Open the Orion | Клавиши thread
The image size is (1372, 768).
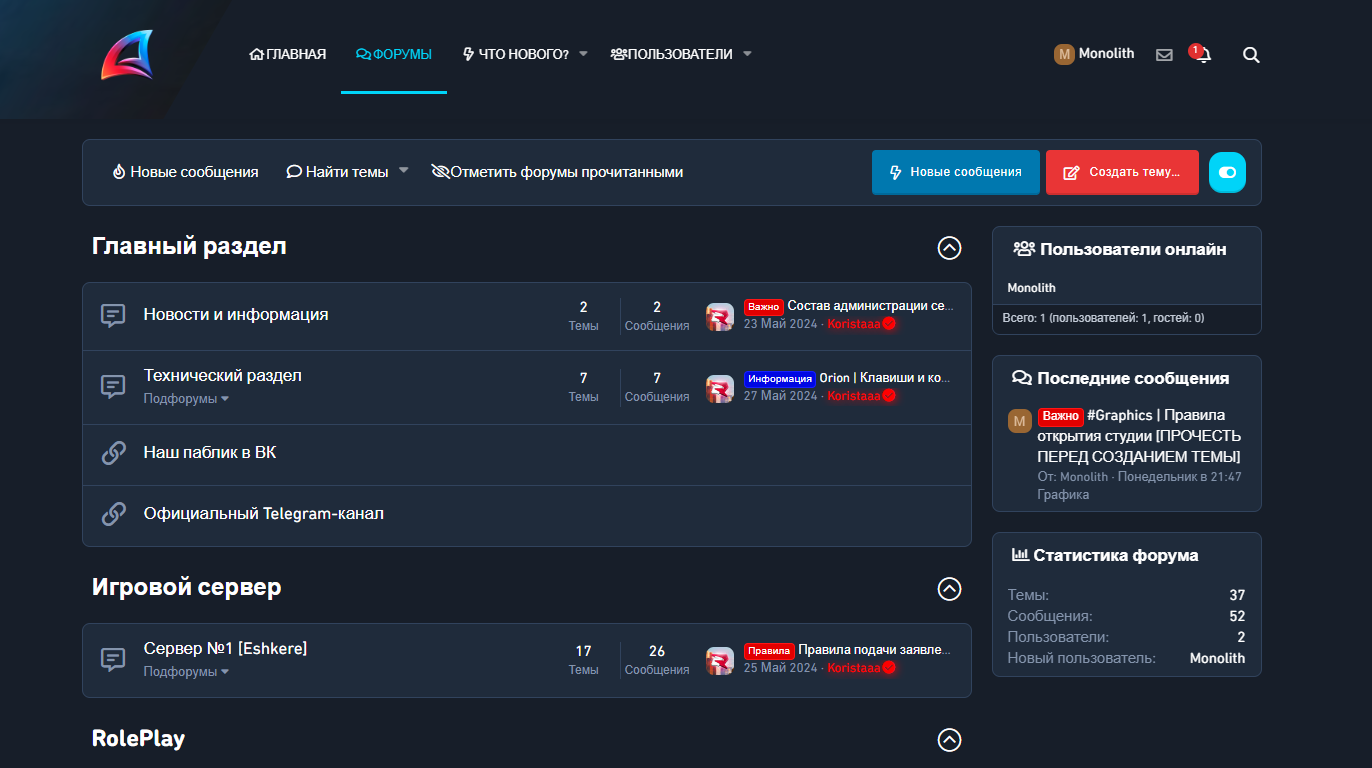885,378
